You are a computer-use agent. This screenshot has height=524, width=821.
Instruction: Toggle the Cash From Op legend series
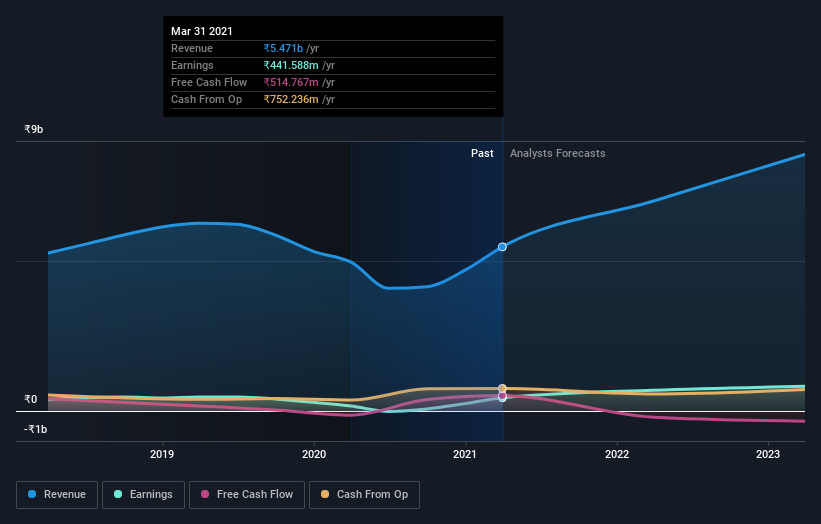[x=364, y=495]
